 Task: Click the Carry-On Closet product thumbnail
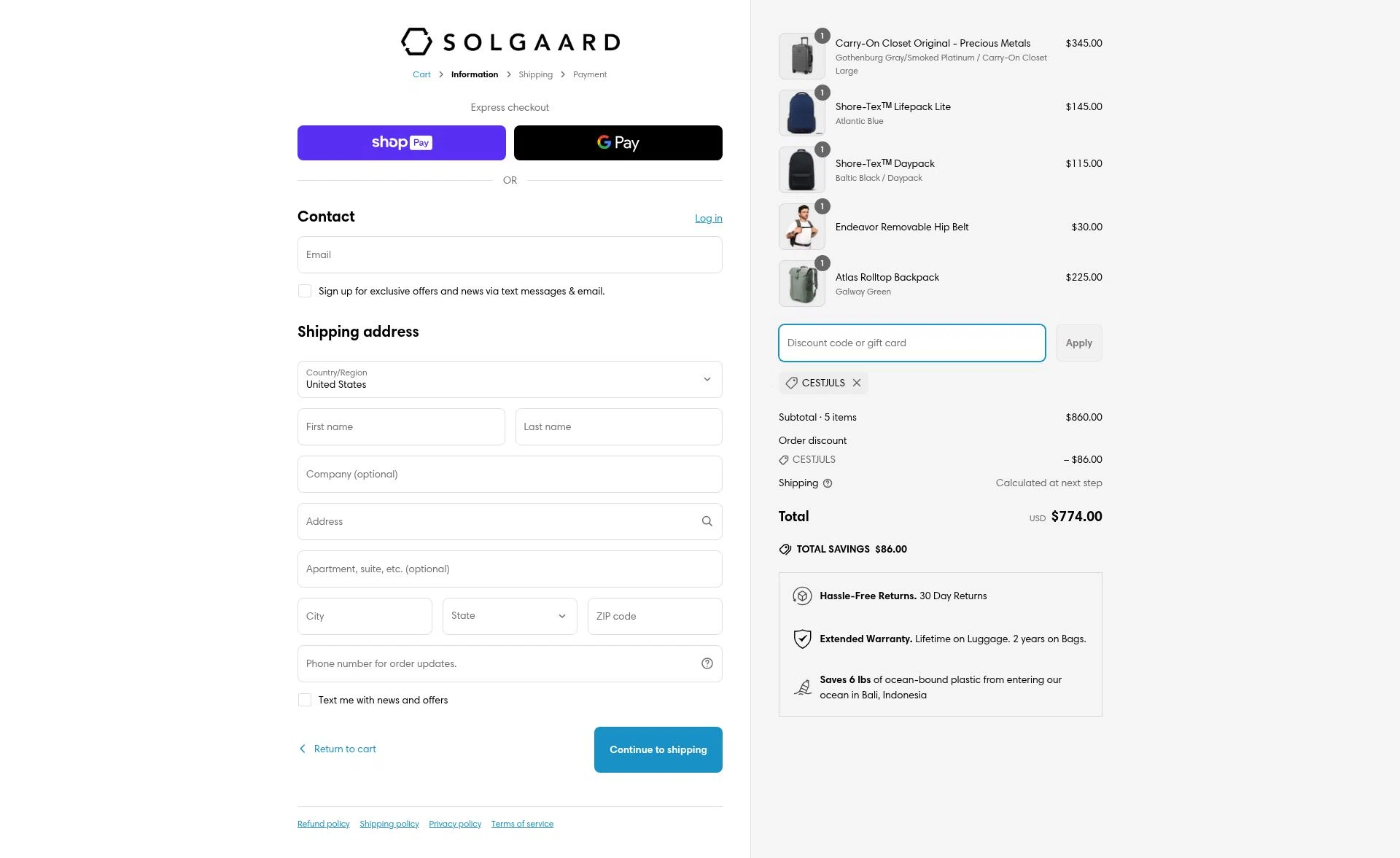pos(801,56)
